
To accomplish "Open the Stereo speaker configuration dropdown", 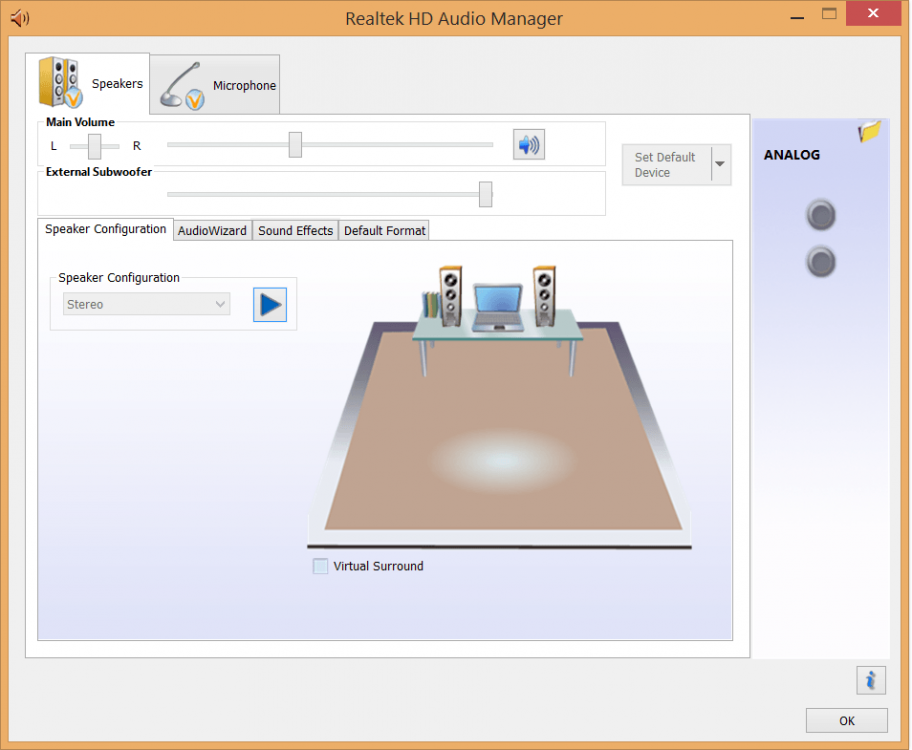I will point(147,304).
